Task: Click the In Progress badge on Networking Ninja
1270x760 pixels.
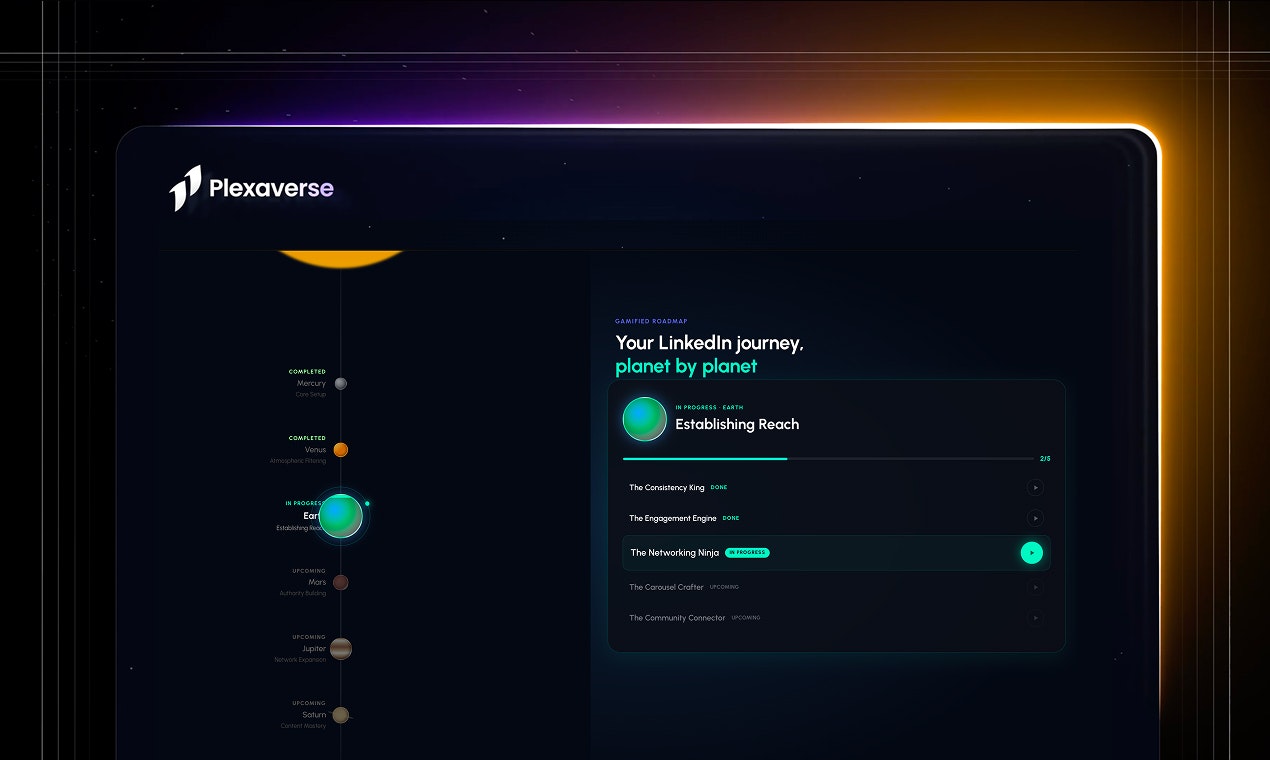Action: (x=747, y=553)
